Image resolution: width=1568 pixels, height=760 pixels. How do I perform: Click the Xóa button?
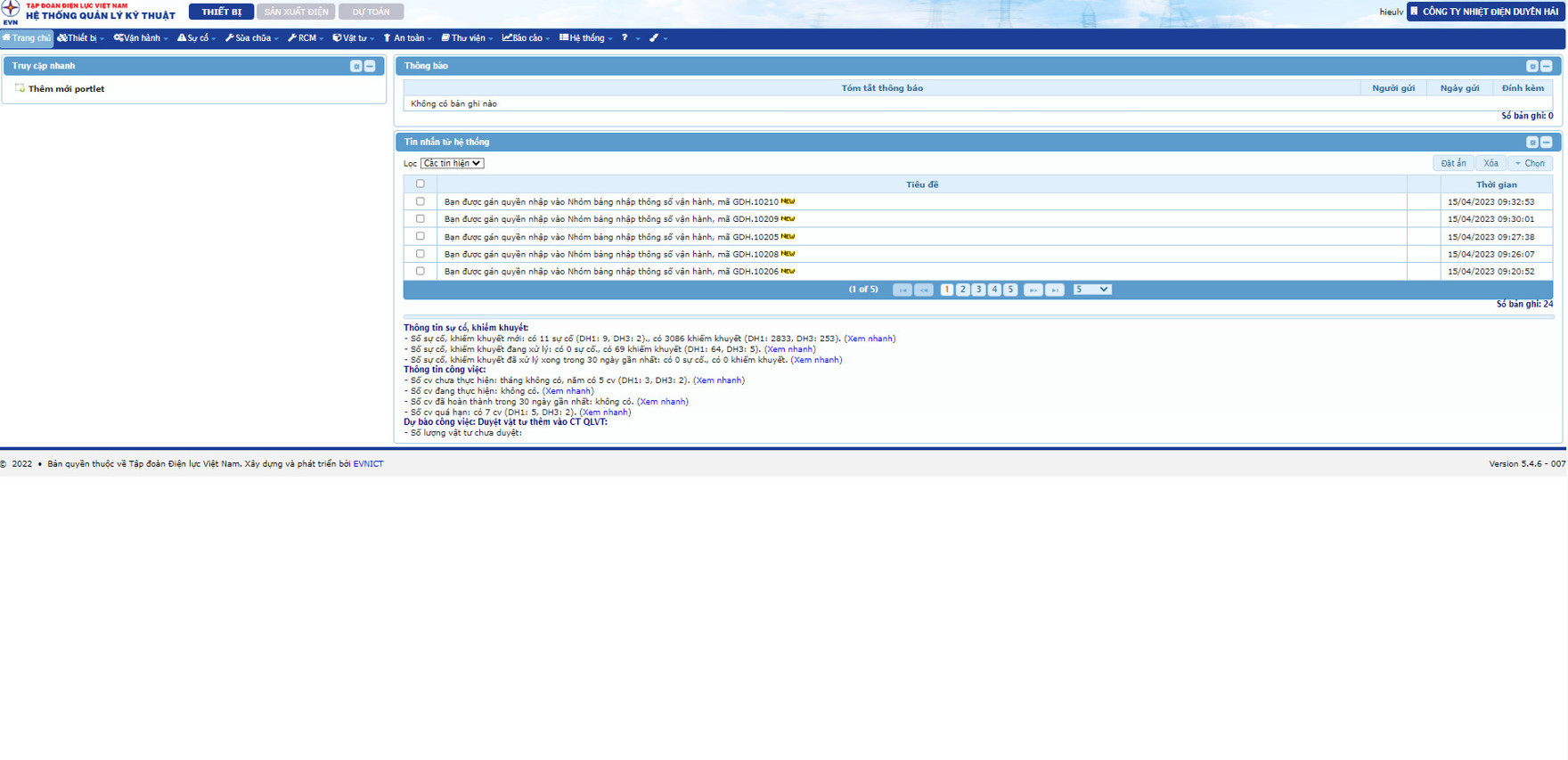(x=1490, y=163)
